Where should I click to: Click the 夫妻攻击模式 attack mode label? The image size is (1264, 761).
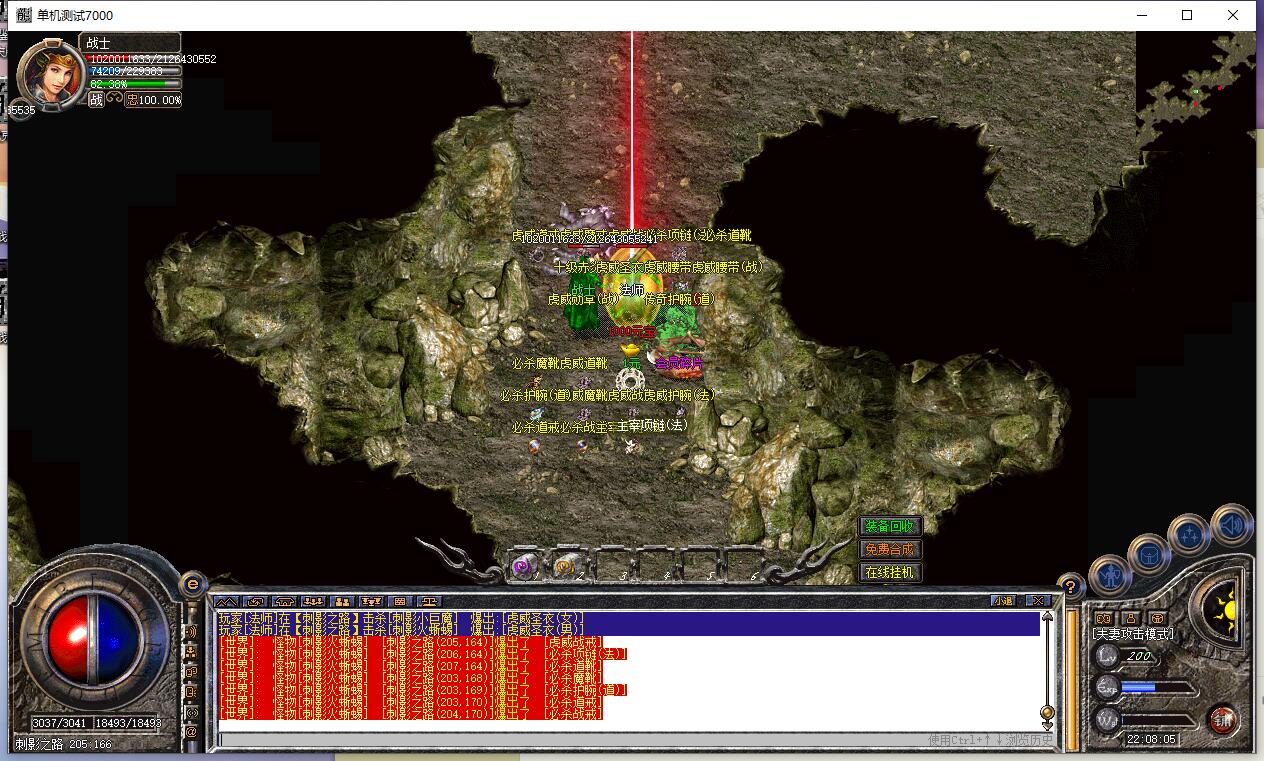tap(1133, 634)
